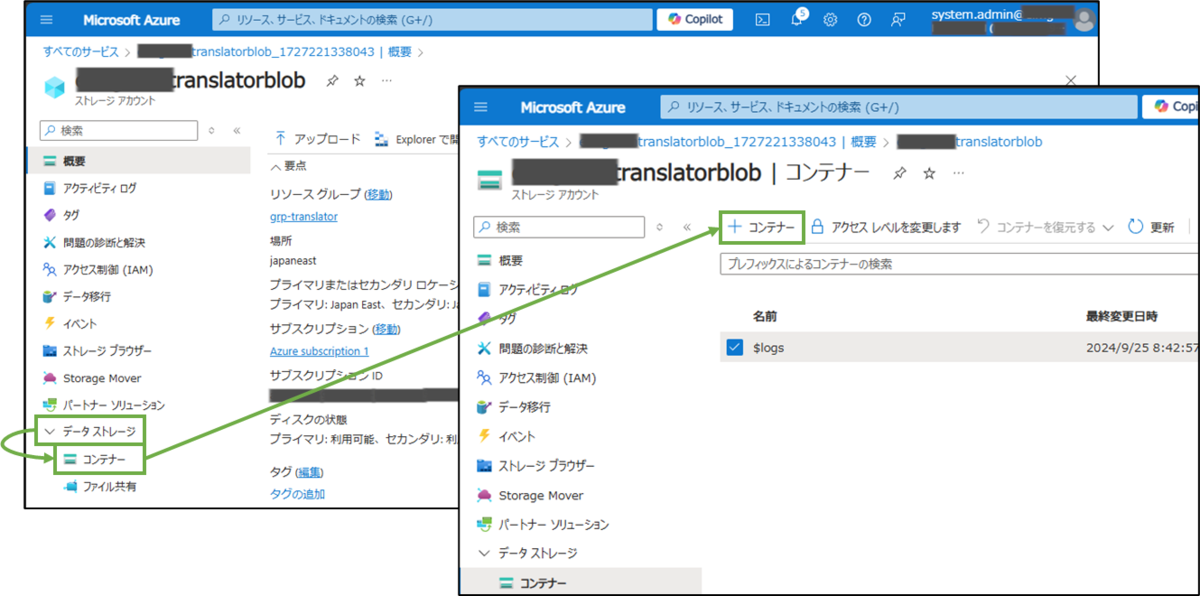Click sidebar search box in front window
This screenshot has width=1200, height=596.
[560, 227]
